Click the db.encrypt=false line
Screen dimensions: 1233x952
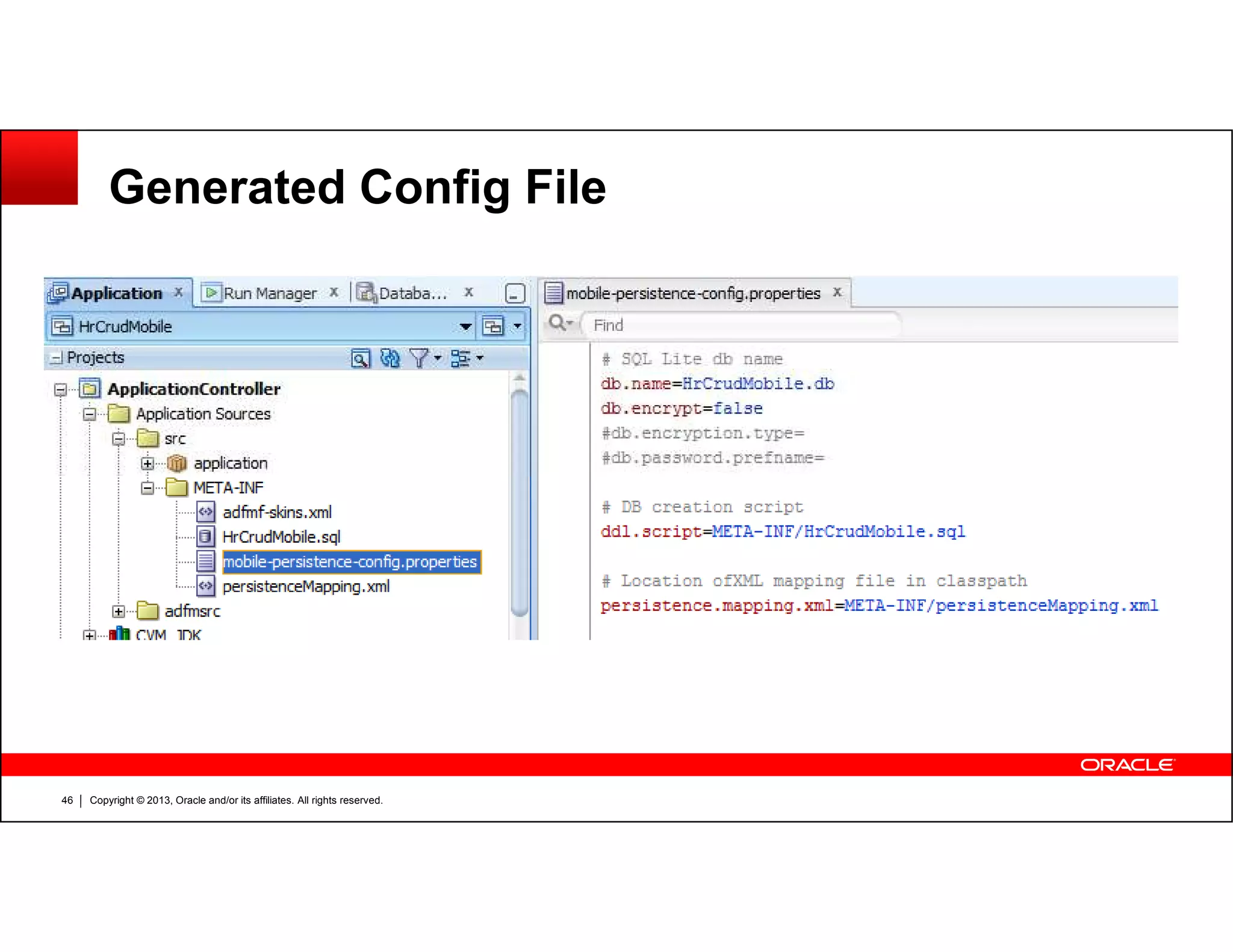click(x=682, y=409)
